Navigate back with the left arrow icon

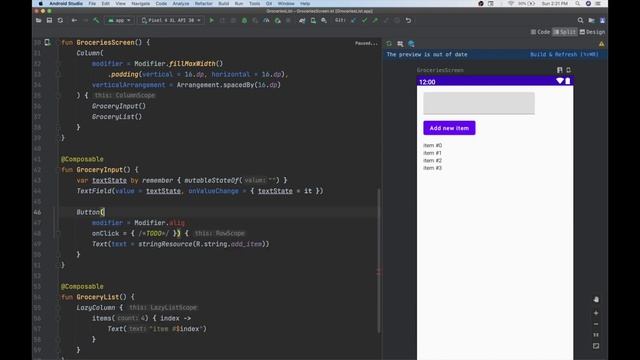(x=74, y=20)
